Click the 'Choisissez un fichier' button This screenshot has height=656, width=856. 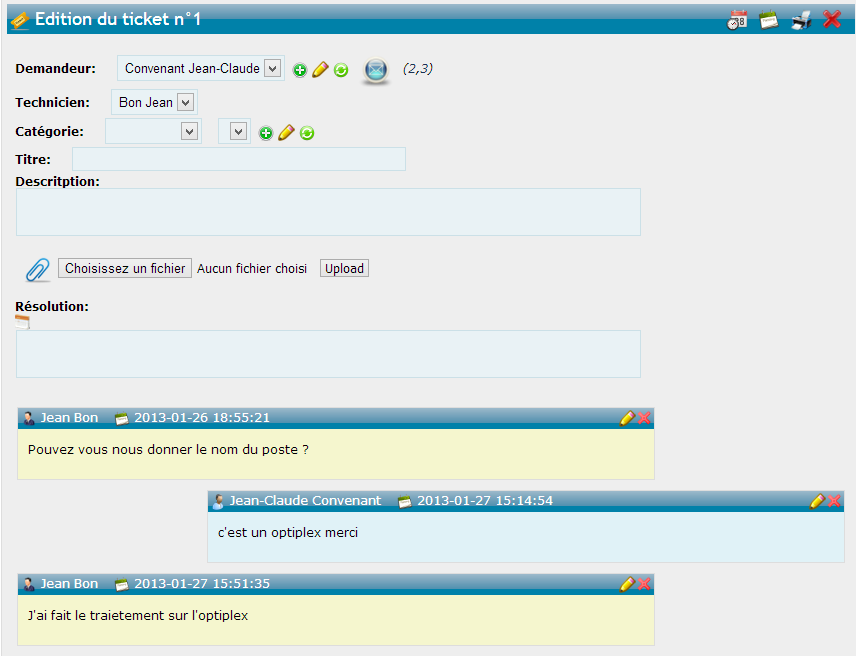[125, 268]
